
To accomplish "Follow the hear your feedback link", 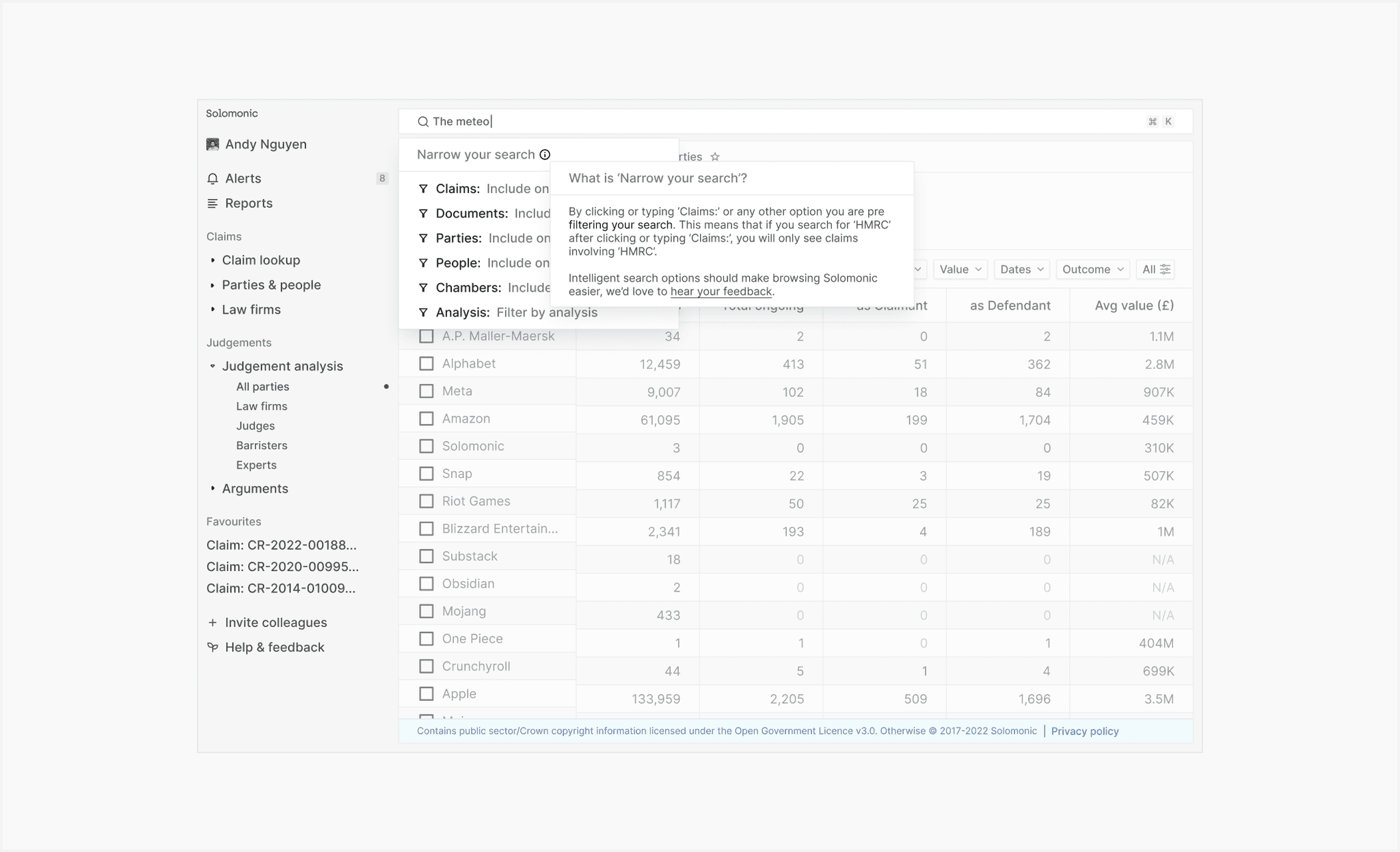I will click(721, 291).
